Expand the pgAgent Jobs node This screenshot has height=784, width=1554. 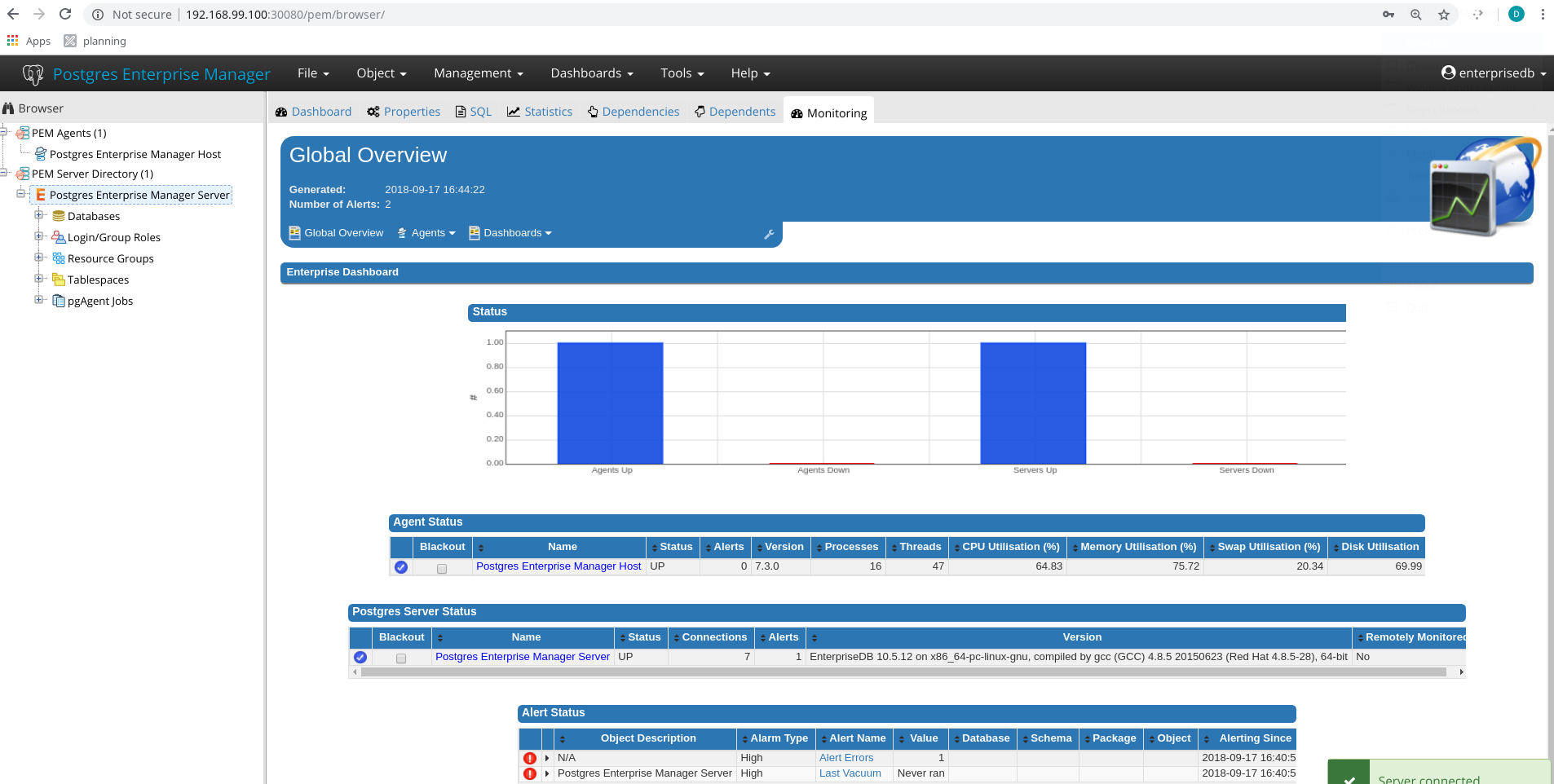[38, 300]
